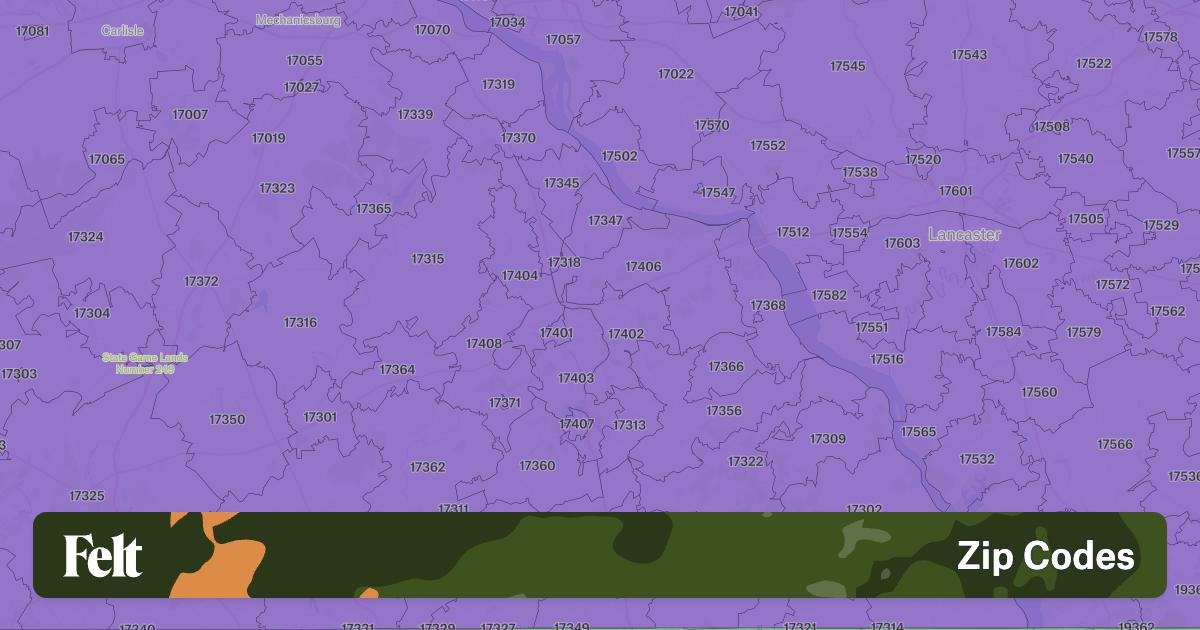Click zip code label 17324
The height and width of the screenshot is (630, 1200).
pos(85,237)
